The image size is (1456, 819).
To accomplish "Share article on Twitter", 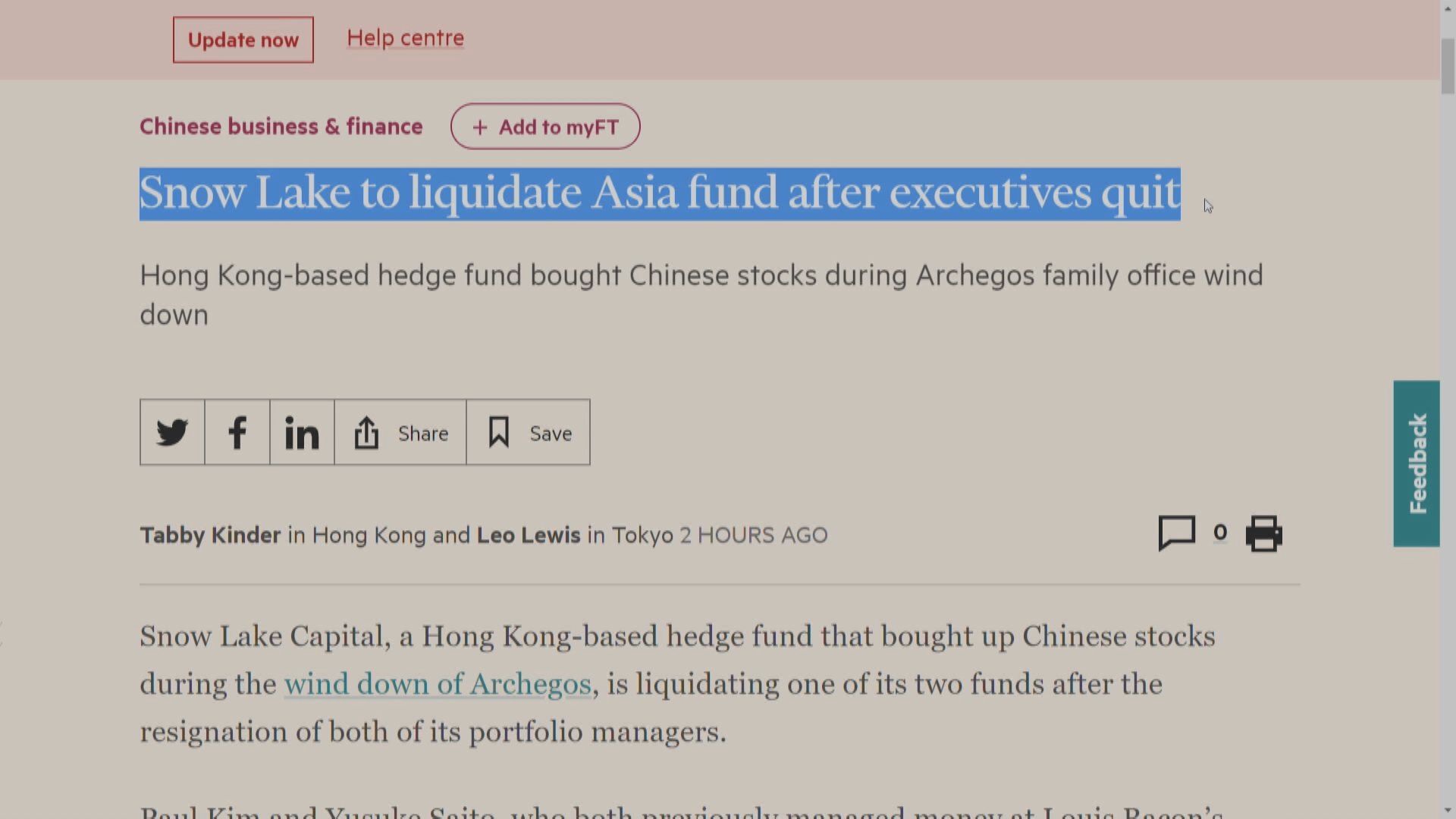I will click(x=172, y=432).
